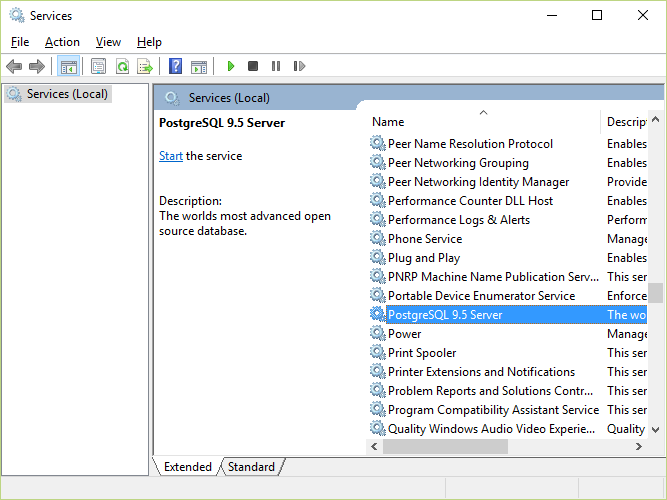Image resolution: width=667 pixels, height=500 pixels.
Task: Select the Peer Name Resolution Protocol row
Action: 508,143
